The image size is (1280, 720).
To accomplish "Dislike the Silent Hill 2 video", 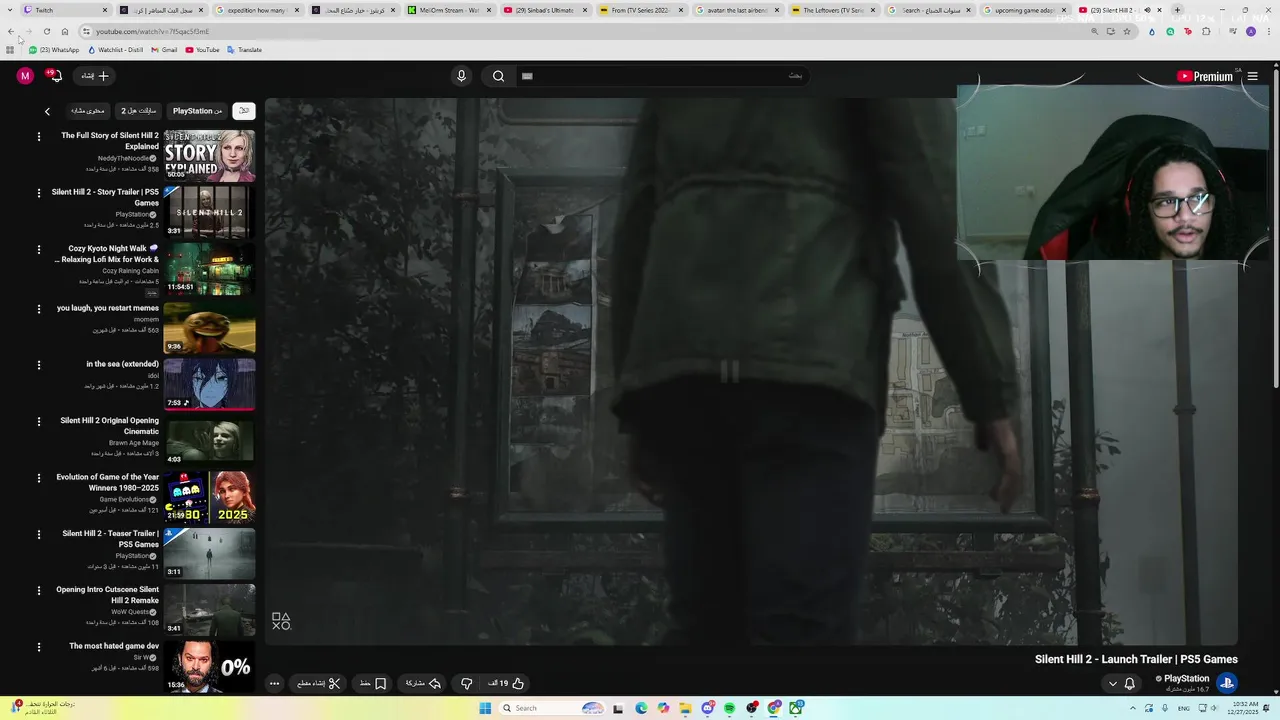I will coord(466,683).
